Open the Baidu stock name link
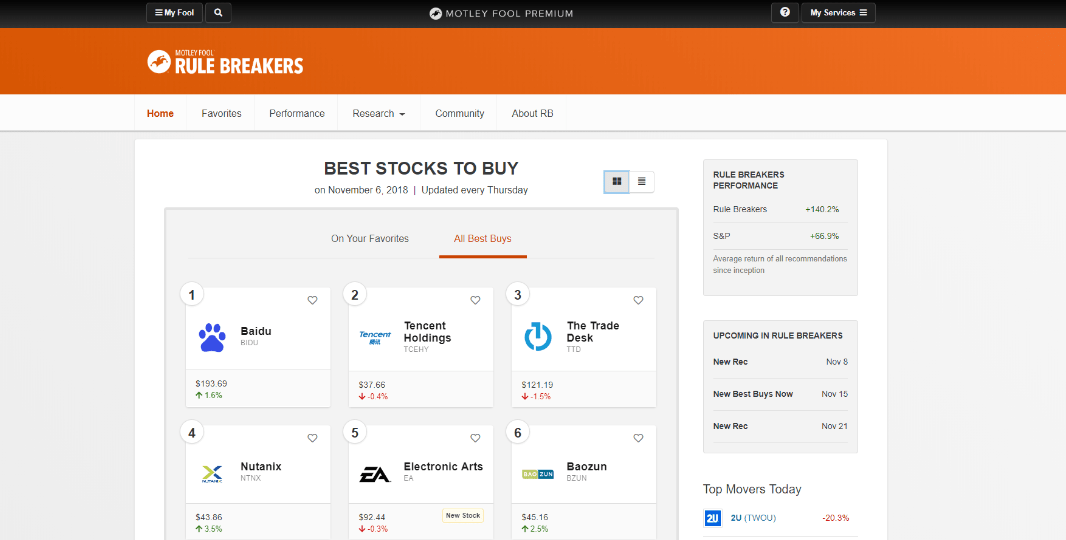The height and width of the screenshot is (540, 1066). click(256, 331)
